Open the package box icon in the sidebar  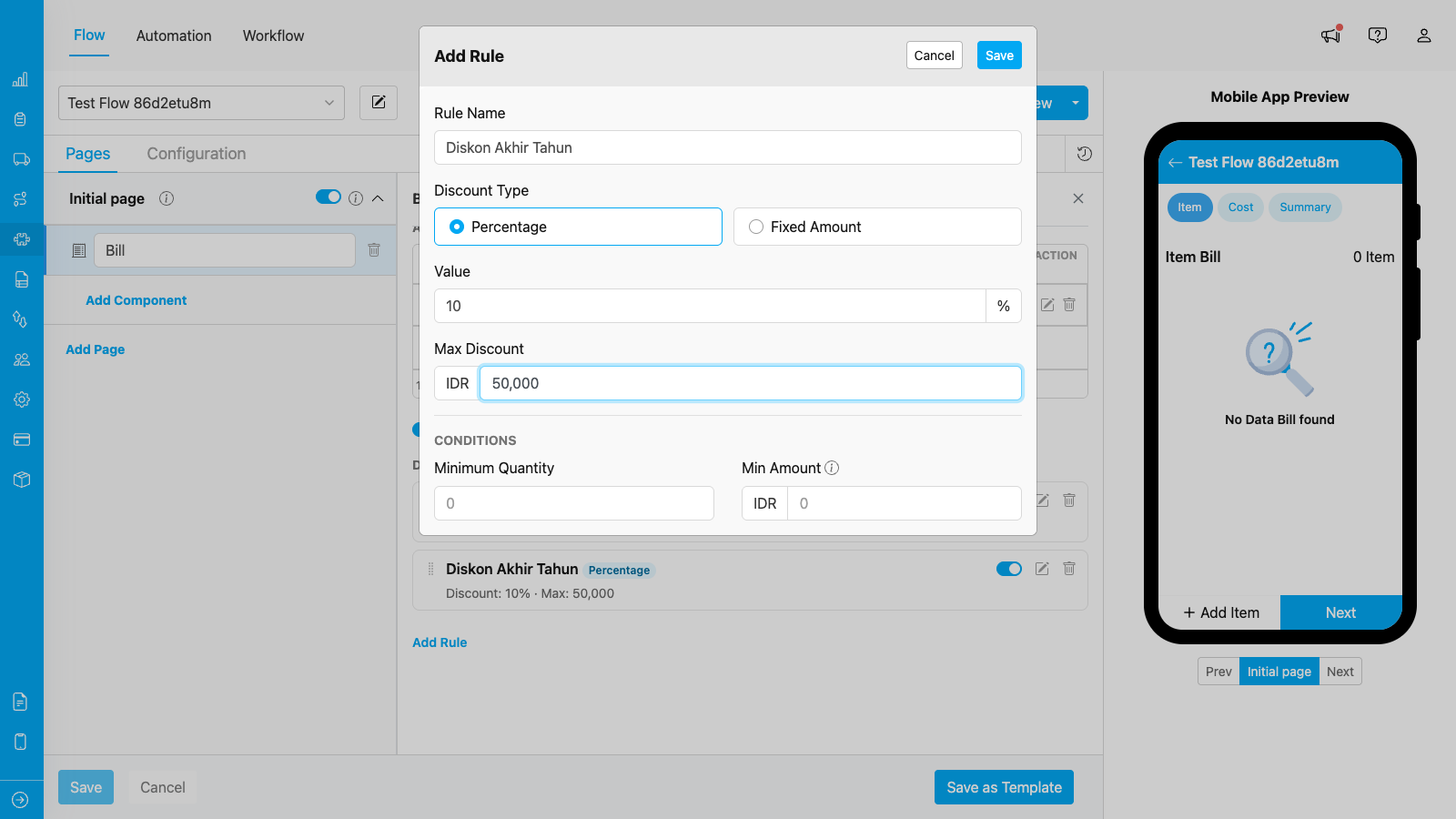21,480
